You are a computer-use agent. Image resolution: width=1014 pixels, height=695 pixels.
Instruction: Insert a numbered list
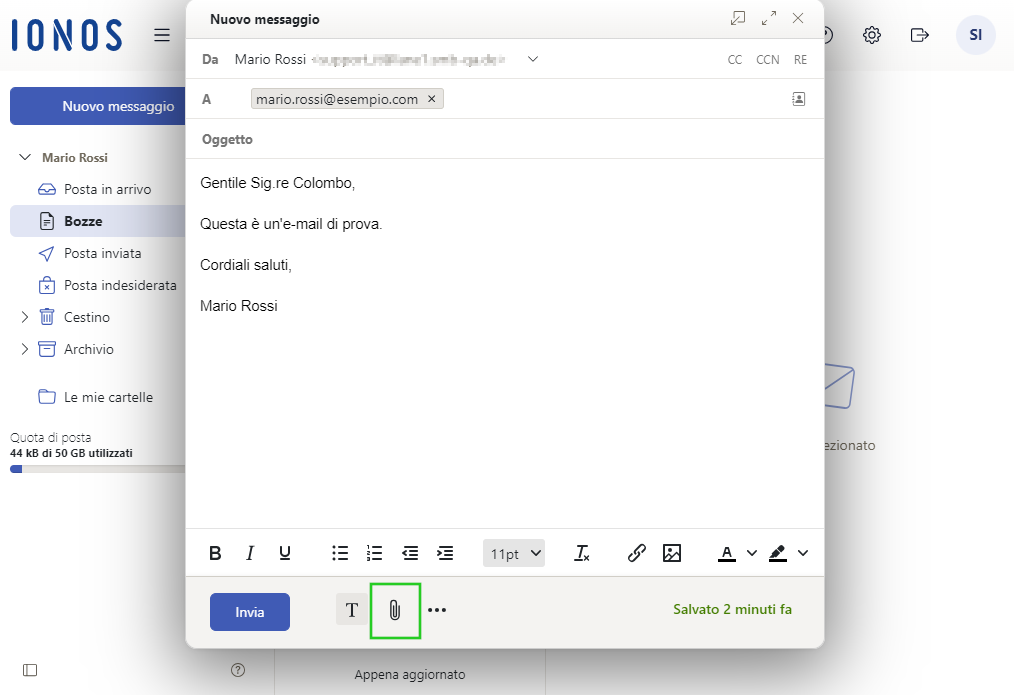coord(374,553)
